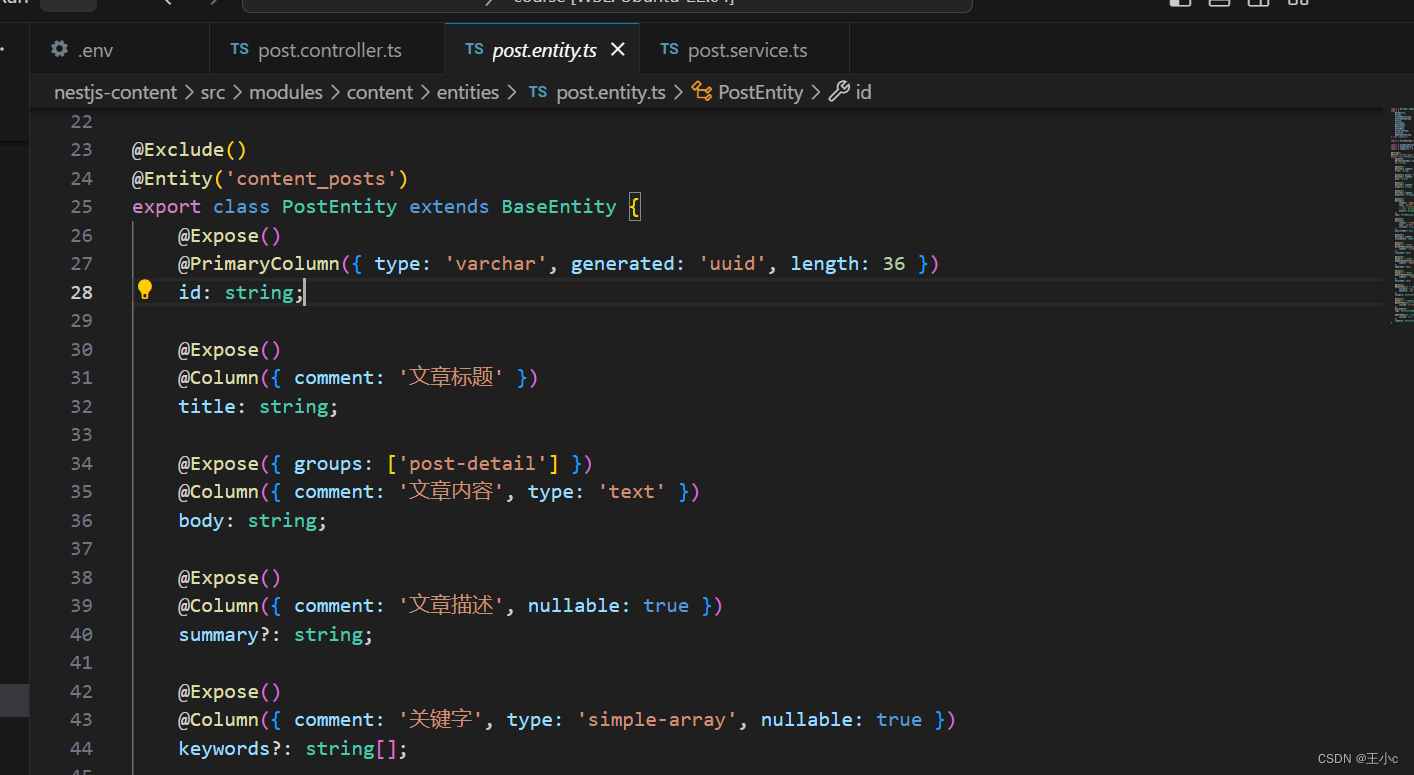Click the gear icon on the .env tab

click(x=59, y=49)
